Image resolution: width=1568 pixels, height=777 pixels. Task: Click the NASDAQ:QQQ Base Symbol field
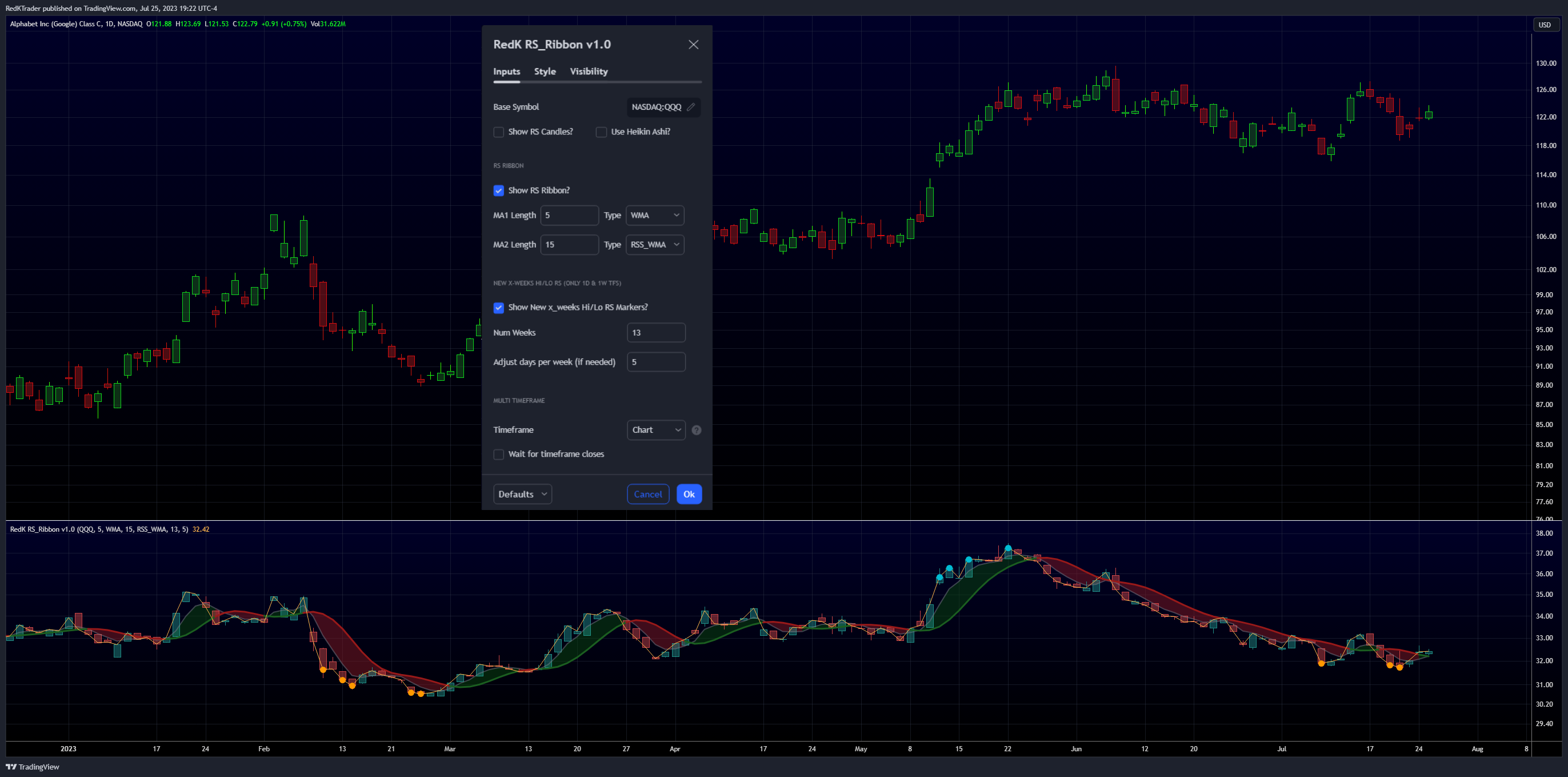coord(663,107)
